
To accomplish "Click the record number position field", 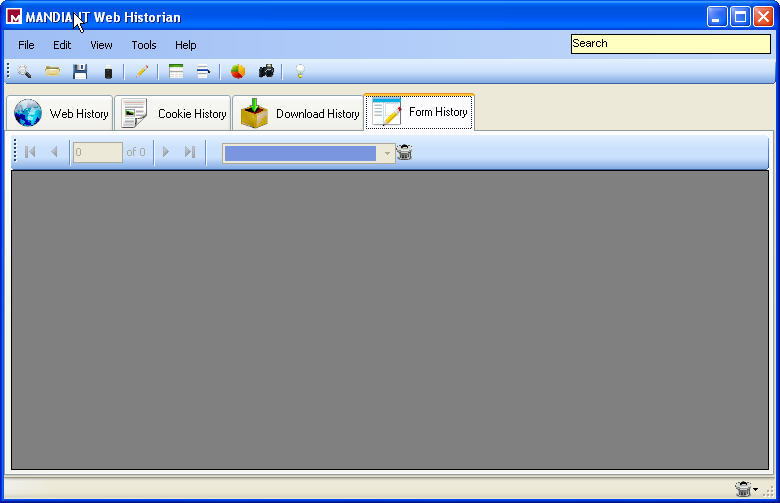I will [98, 152].
